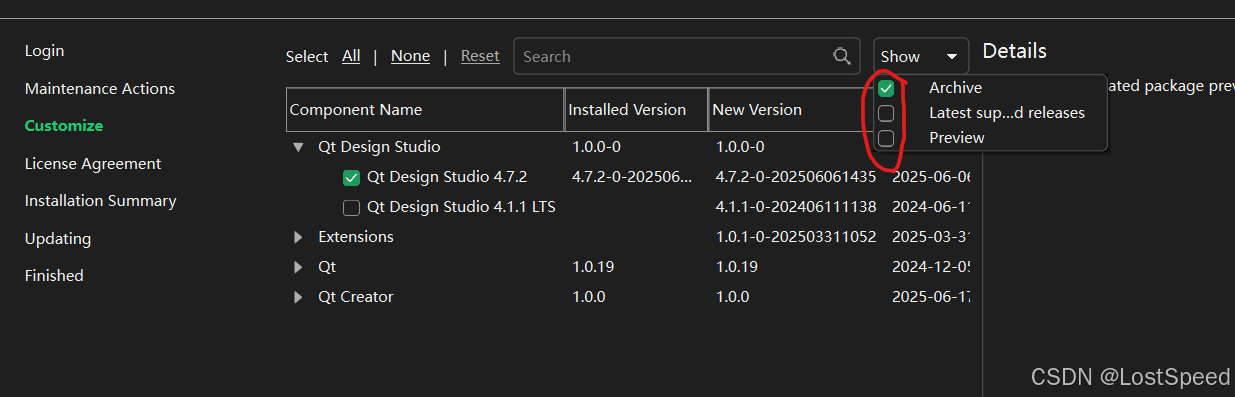The height and width of the screenshot is (397, 1235).
Task: Select the Qt Design Studio 4.1.1 LTS label
Action: 461,207
